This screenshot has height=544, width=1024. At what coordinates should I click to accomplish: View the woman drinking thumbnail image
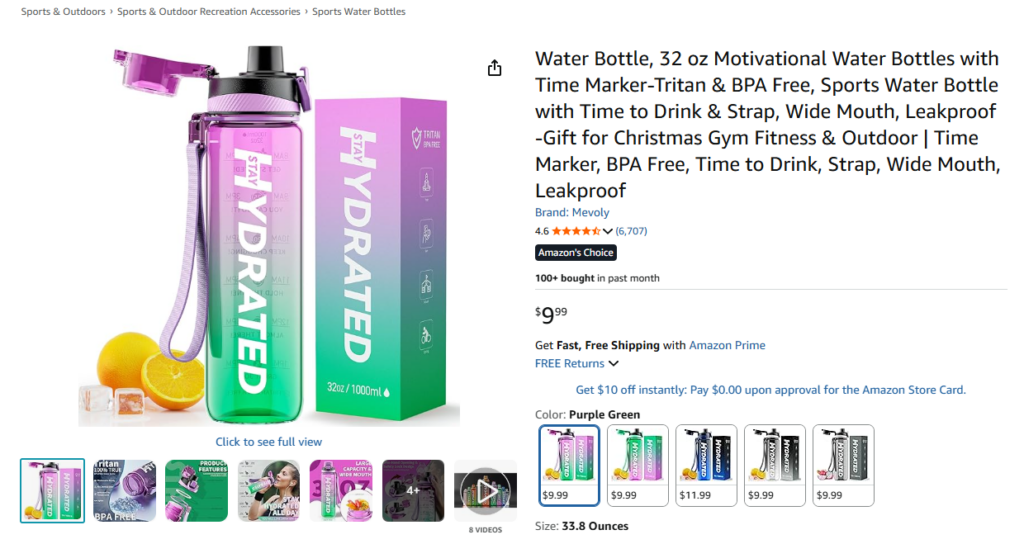point(269,490)
